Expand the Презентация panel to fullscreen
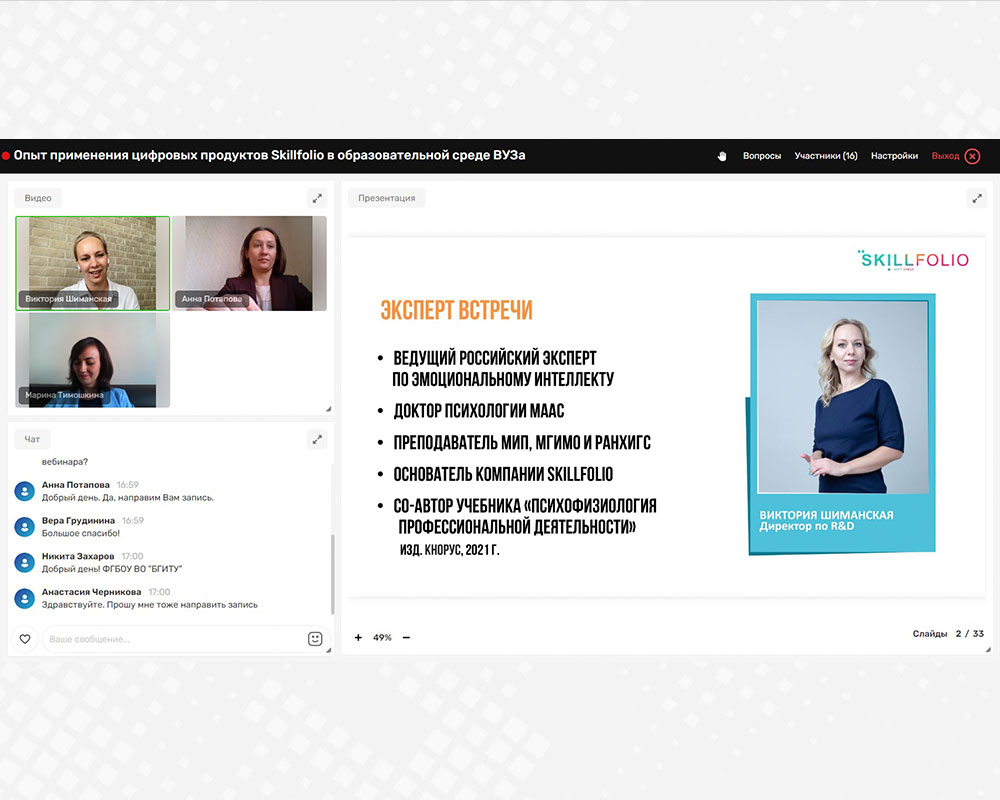1000x800 pixels. pos(976,198)
